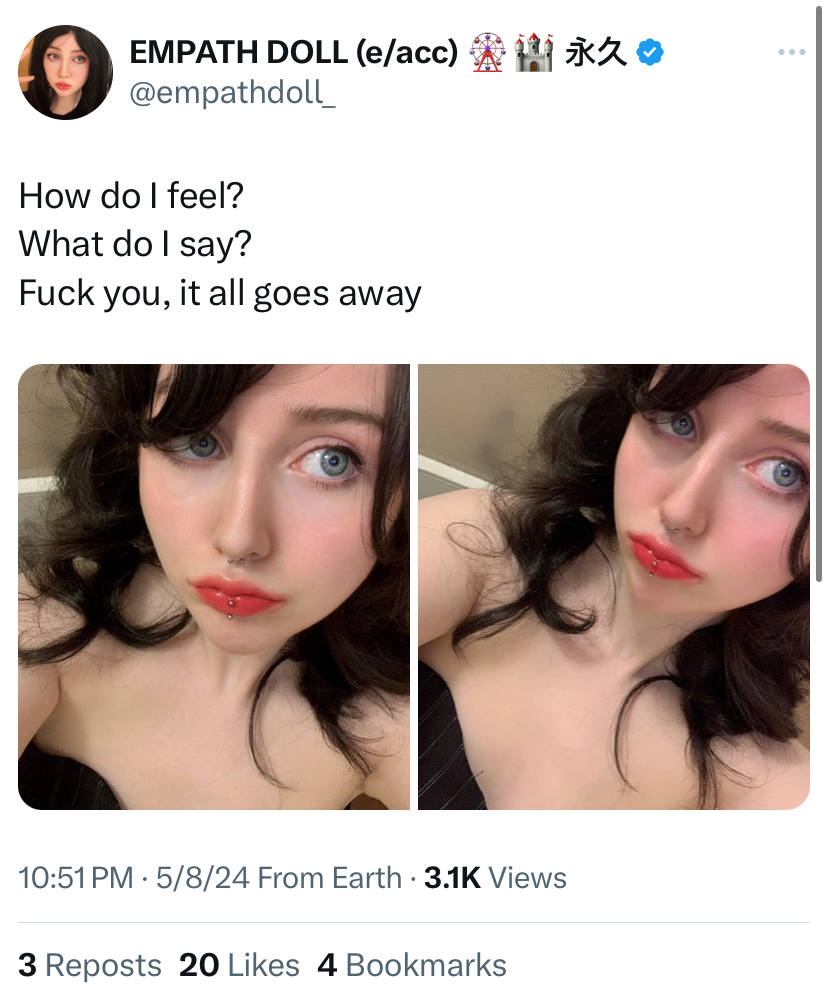Click the ferris wheel emoji in display name
This screenshot has width=828, height=1005.
pos(488,53)
